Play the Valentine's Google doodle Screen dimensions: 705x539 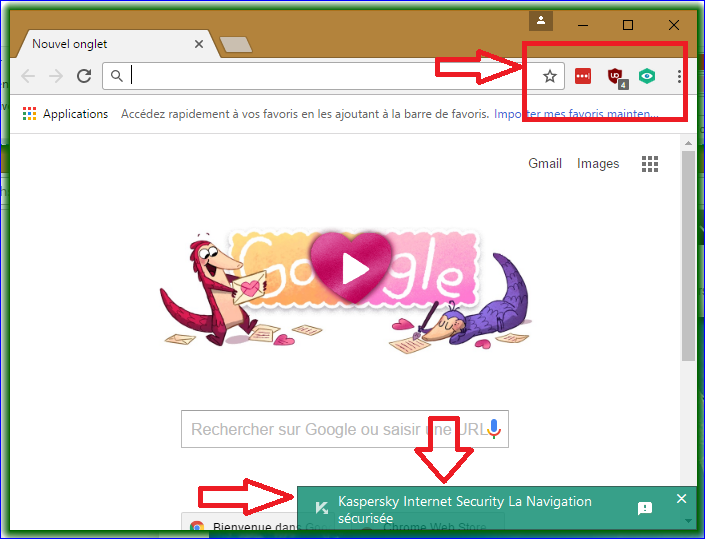(x=352, y=269)
